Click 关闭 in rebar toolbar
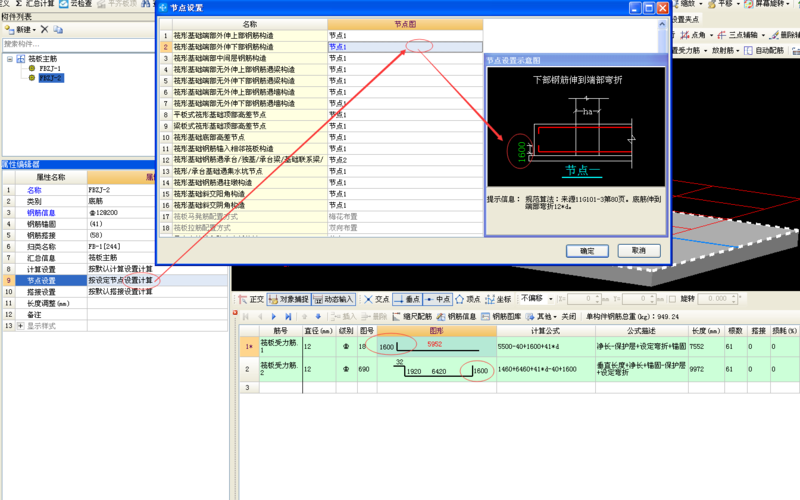 click(x=569, y=317)
